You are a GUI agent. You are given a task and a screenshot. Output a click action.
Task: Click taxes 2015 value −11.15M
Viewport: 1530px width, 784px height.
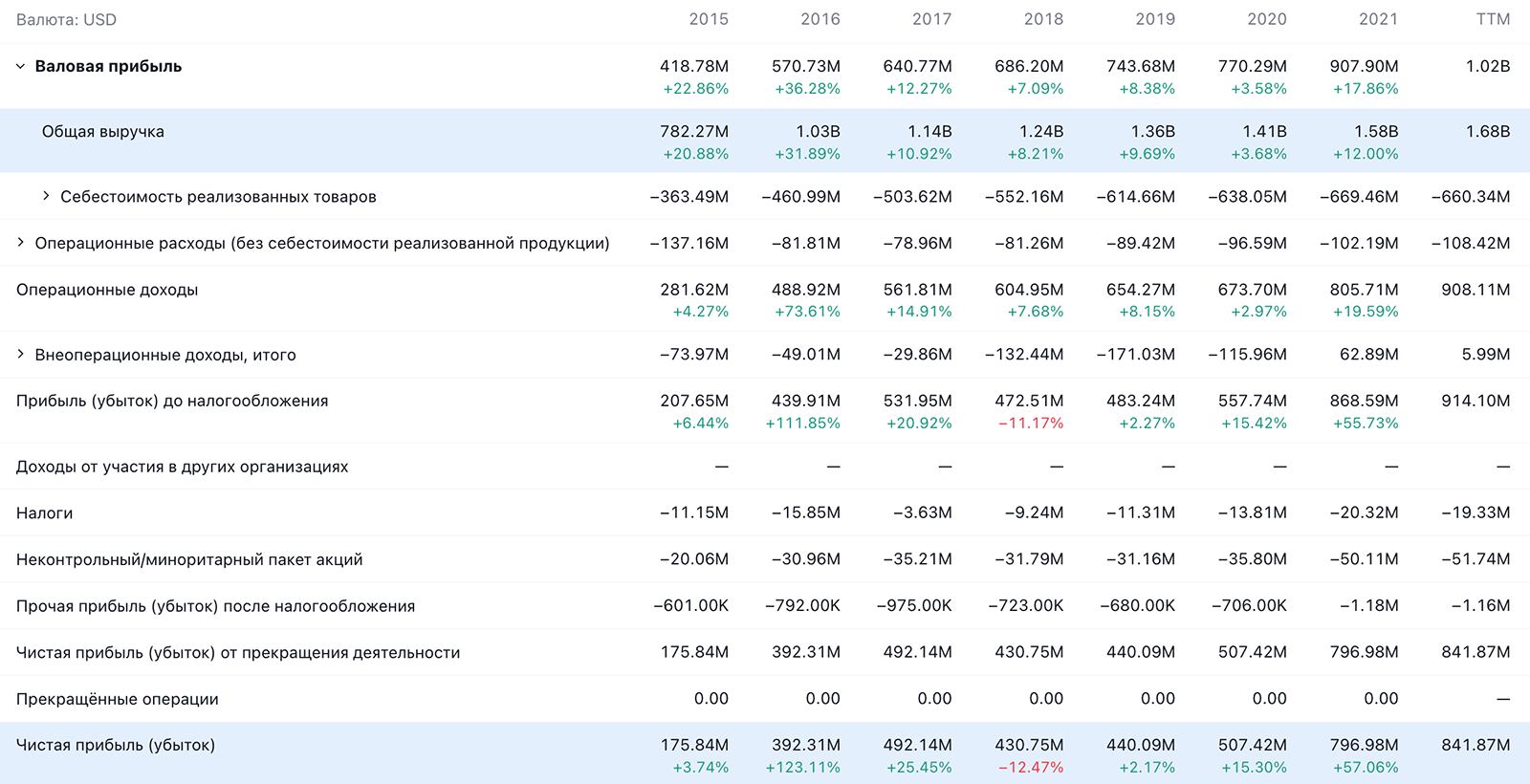[694, 513]
